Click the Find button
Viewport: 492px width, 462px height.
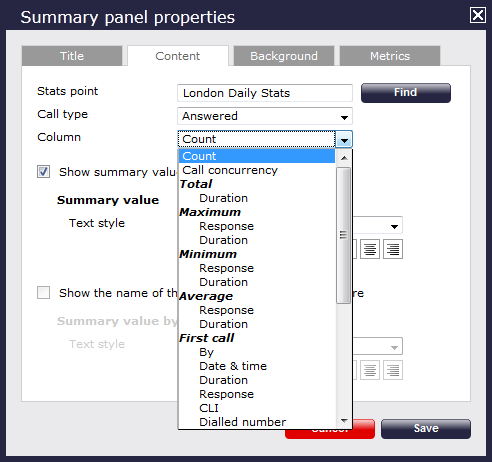[x=406, y=93]
